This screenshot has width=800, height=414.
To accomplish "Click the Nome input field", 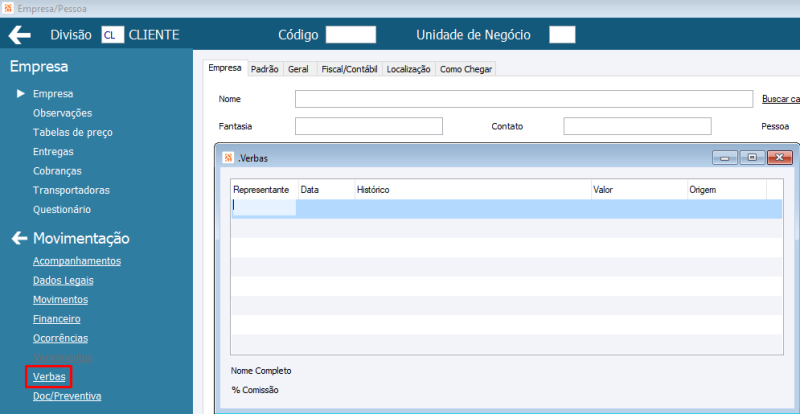I will click(524, 99).
